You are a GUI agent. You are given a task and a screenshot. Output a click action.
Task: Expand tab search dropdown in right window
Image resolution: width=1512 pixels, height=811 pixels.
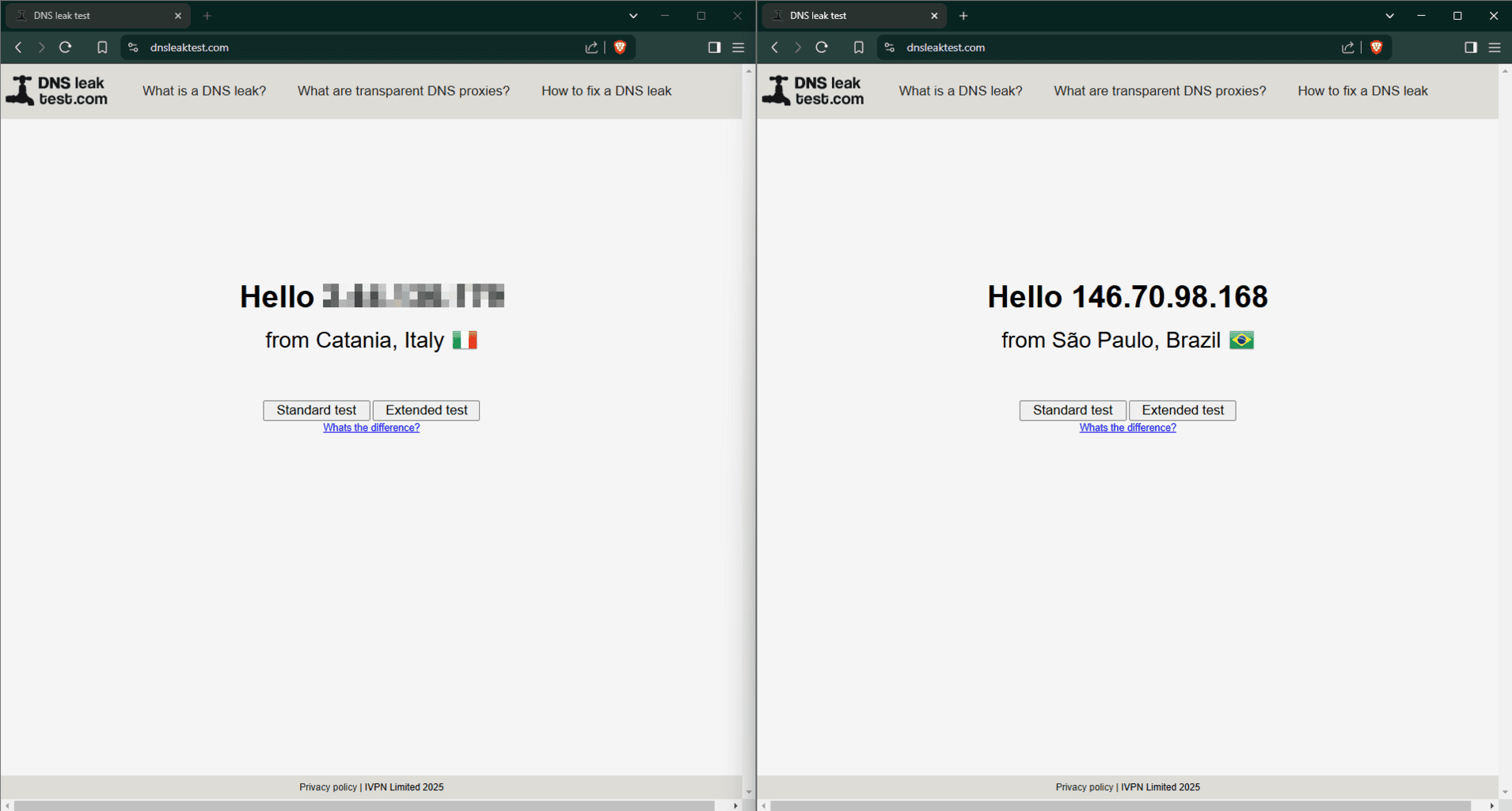(x=1389, y=16)
